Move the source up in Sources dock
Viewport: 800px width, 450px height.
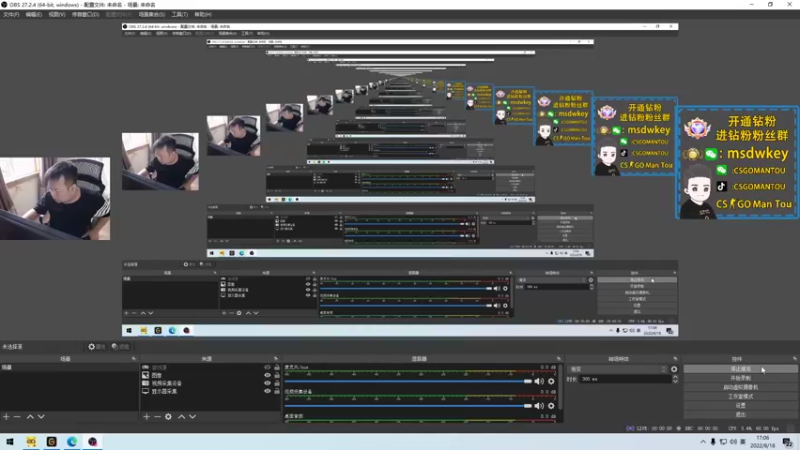coord(182,417)
